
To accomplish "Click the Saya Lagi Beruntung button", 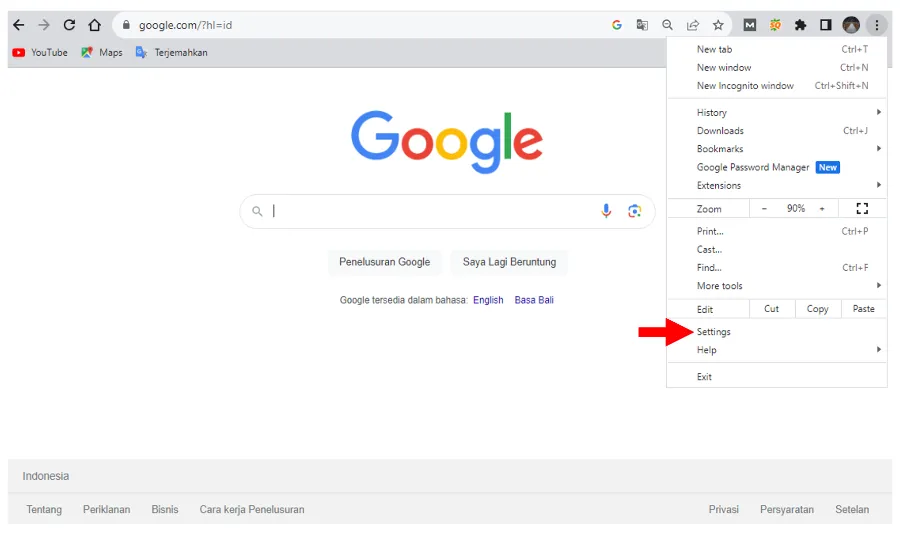I will (x=509, y=262).
